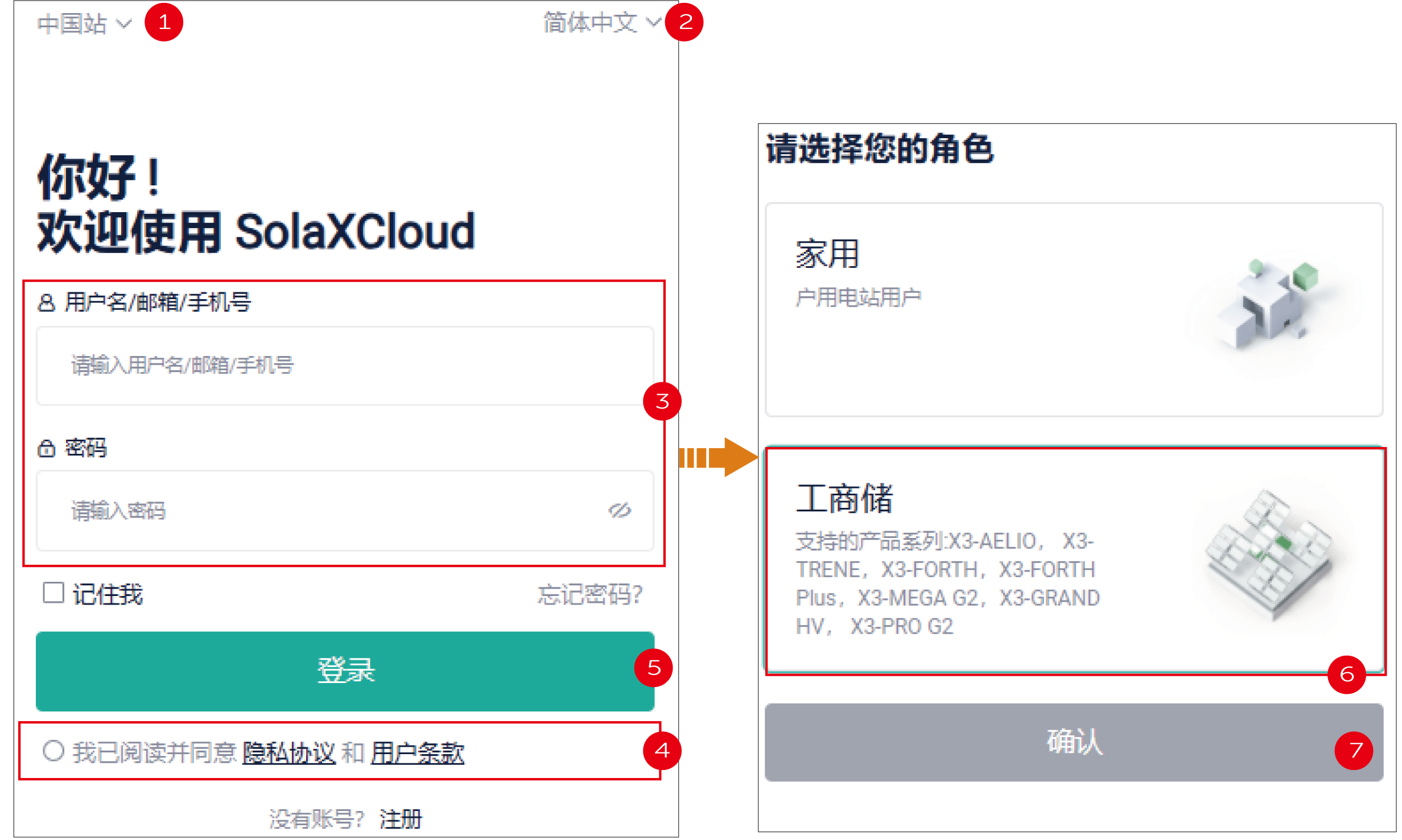Open the 简体中文 language dropdown
The height and width of the screenshot is (840, 1402).
601,23
